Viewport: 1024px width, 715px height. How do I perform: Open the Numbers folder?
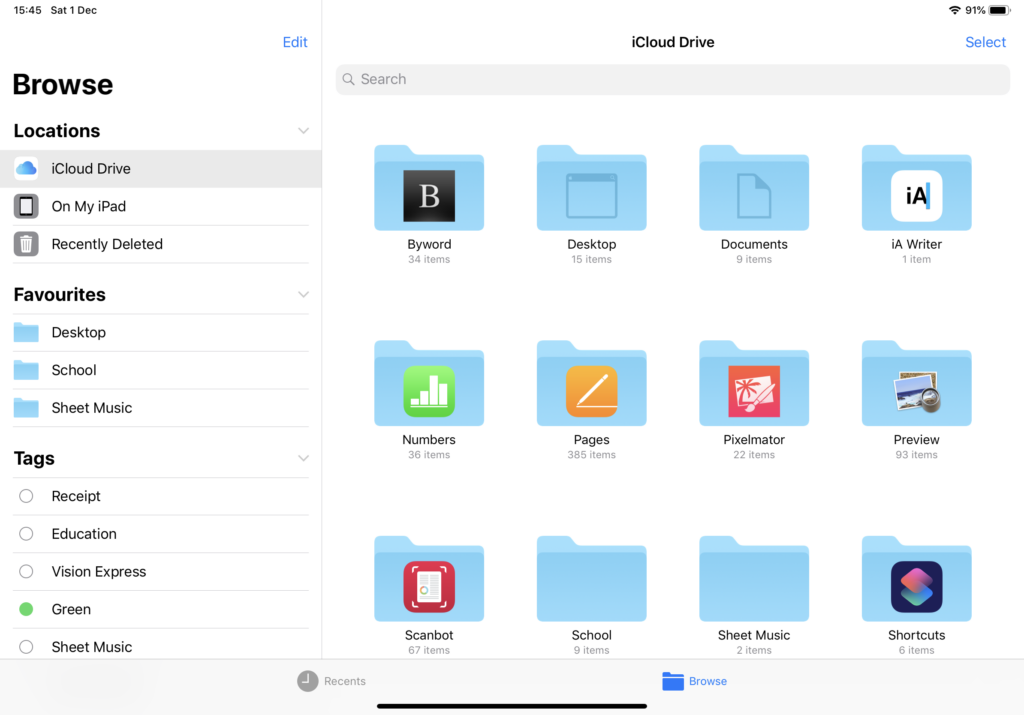pyautogui.click(x=429, y=383)
